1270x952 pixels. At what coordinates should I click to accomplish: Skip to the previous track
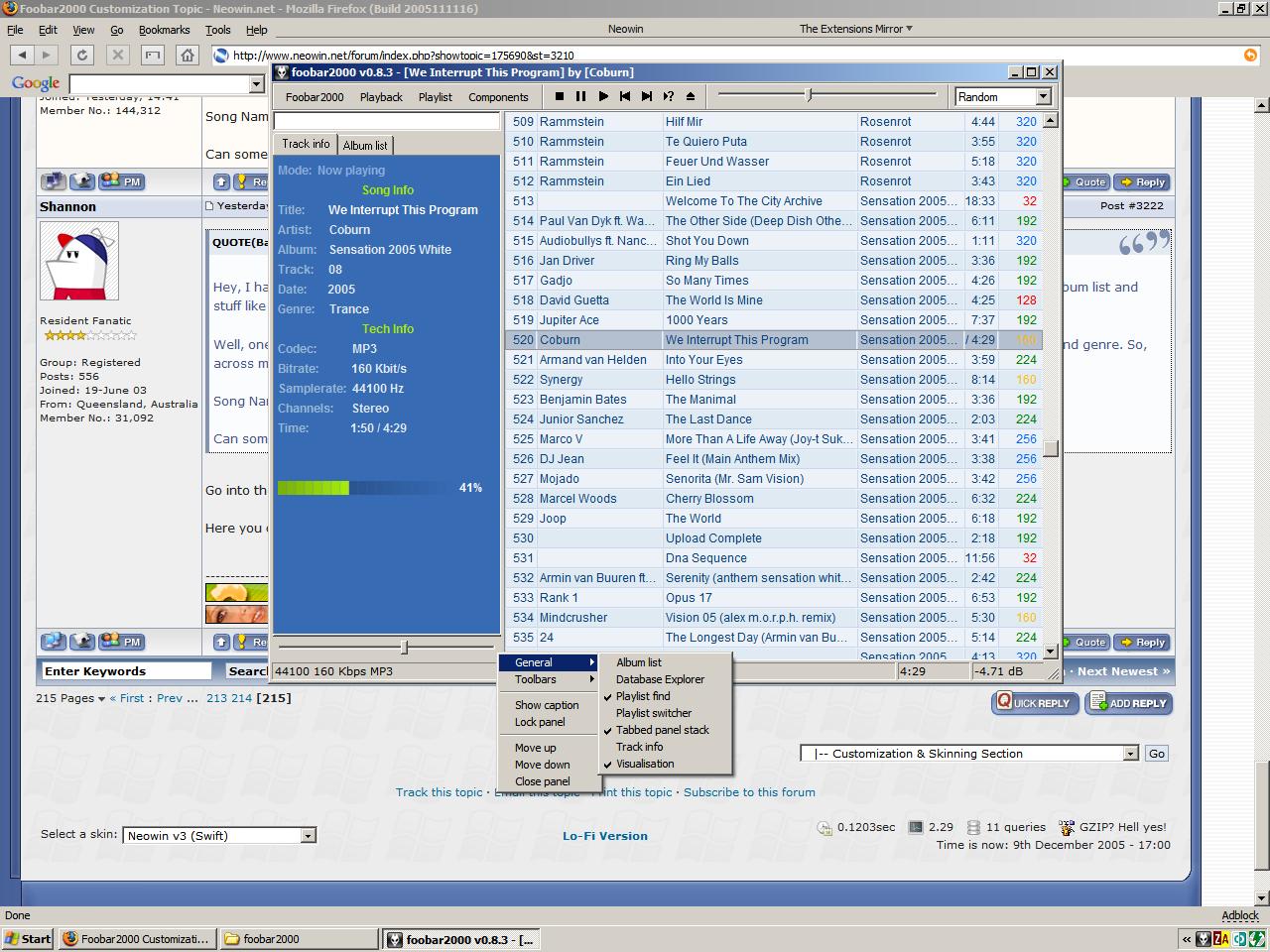pyautogui.click(x=625, y=96)
